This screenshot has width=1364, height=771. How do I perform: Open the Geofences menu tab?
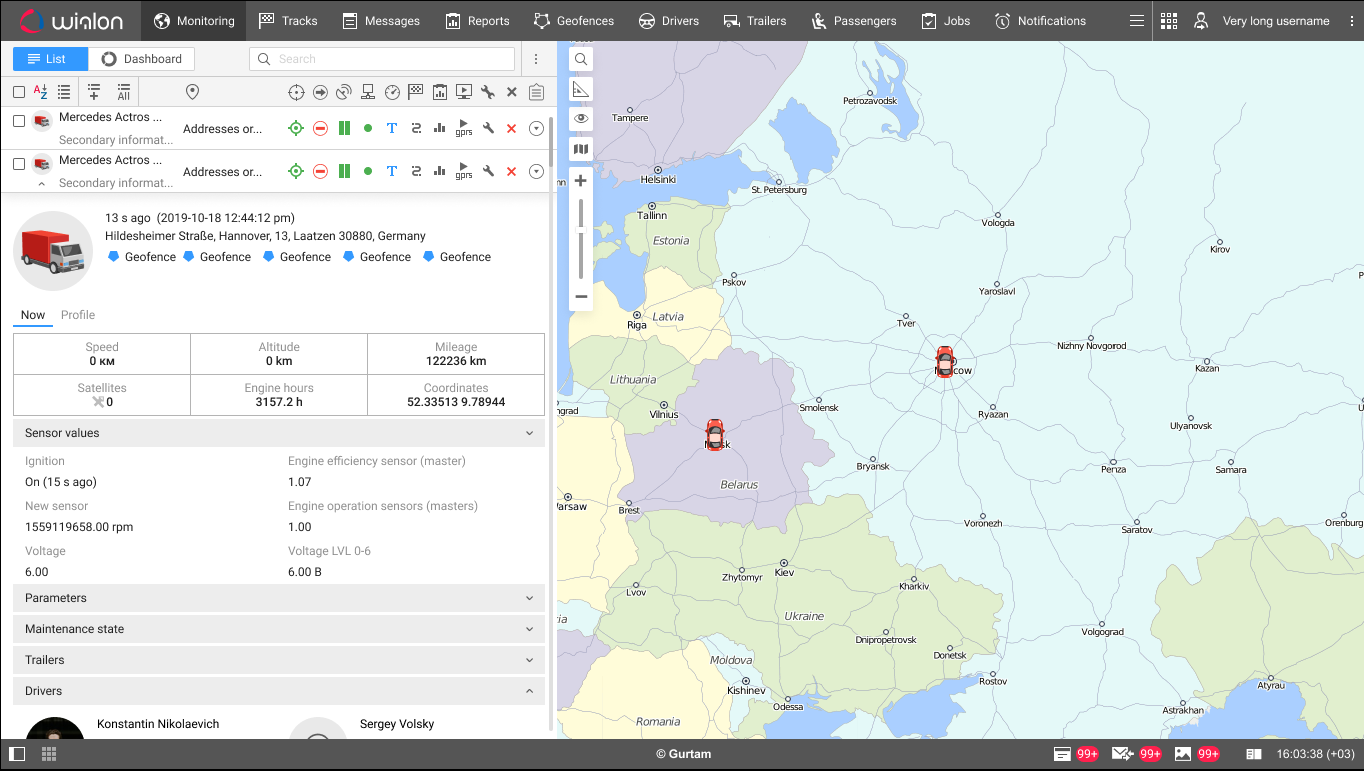click(x=574, y=21)
